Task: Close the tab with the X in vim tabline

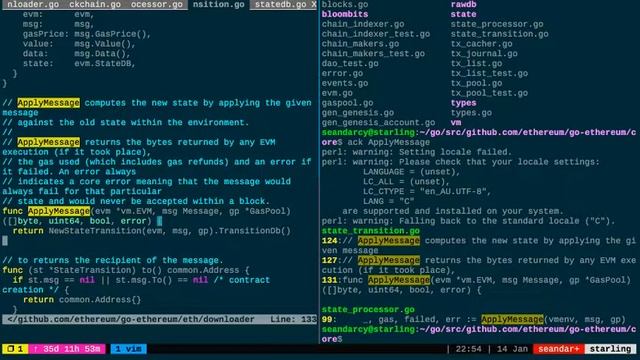Action: pos(314,4)
